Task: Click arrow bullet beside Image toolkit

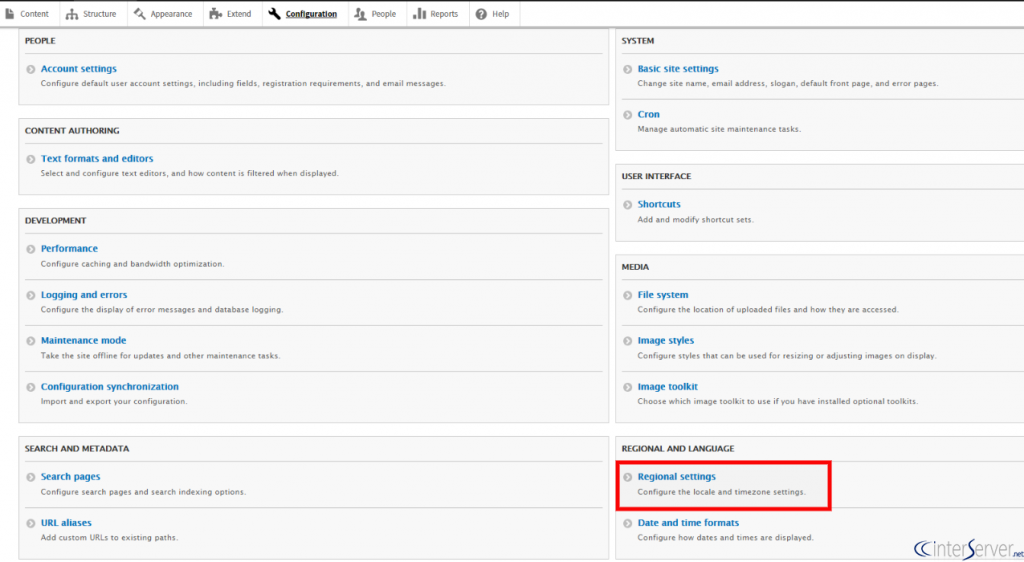Action: (x=628, y=388)
